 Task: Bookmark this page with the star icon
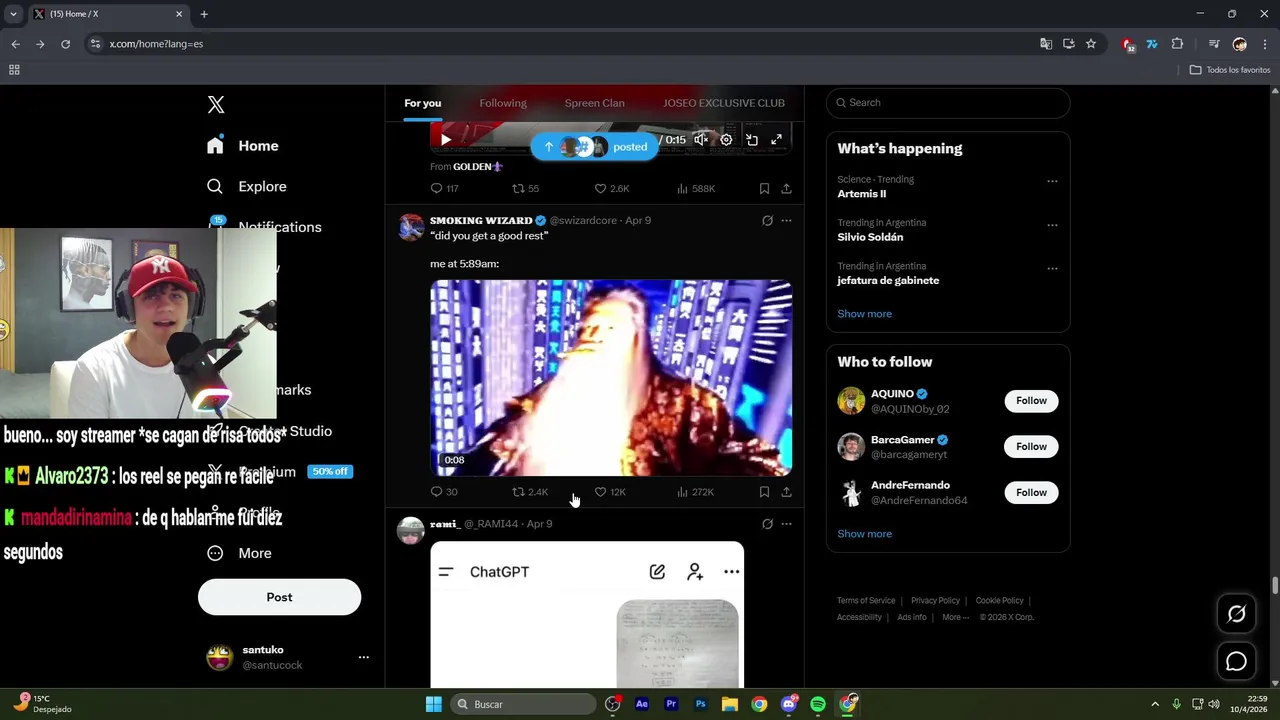pos(1091,44)
